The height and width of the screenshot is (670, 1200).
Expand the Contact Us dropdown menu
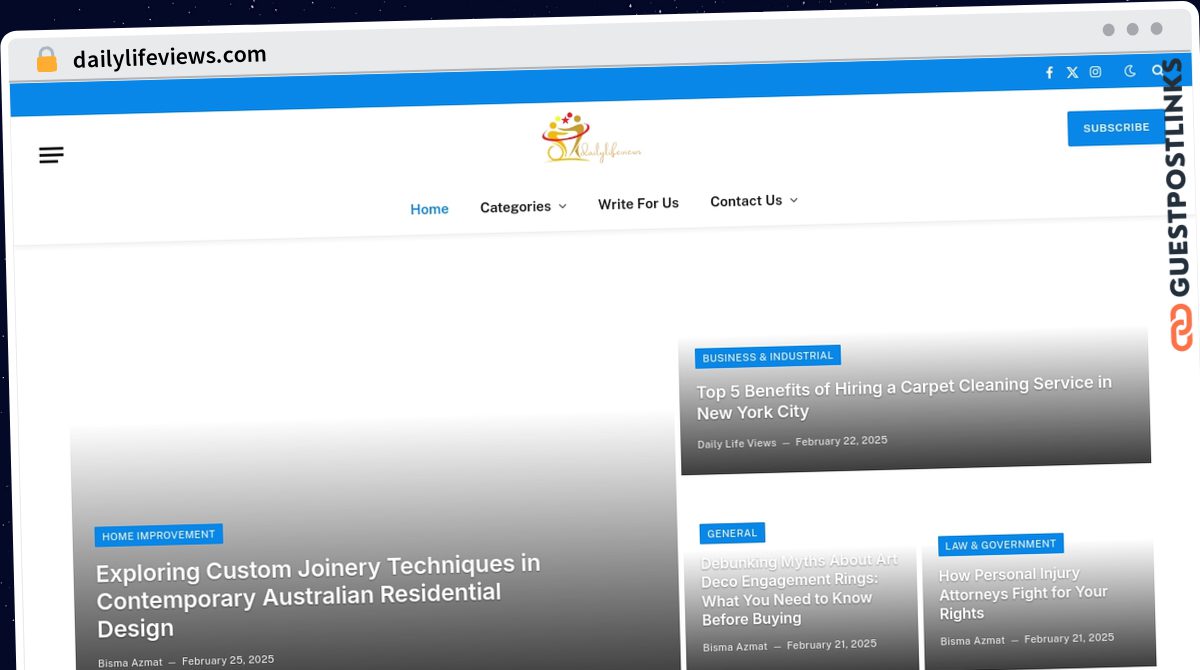pos(754,201)
